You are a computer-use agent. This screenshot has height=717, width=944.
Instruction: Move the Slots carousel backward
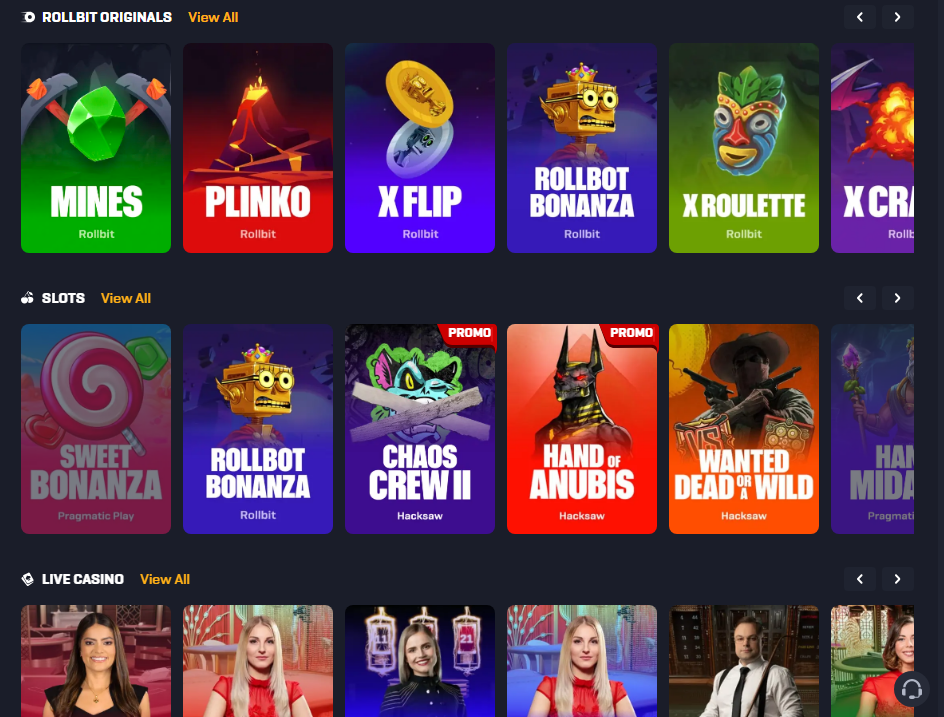[x=860, y=298]
